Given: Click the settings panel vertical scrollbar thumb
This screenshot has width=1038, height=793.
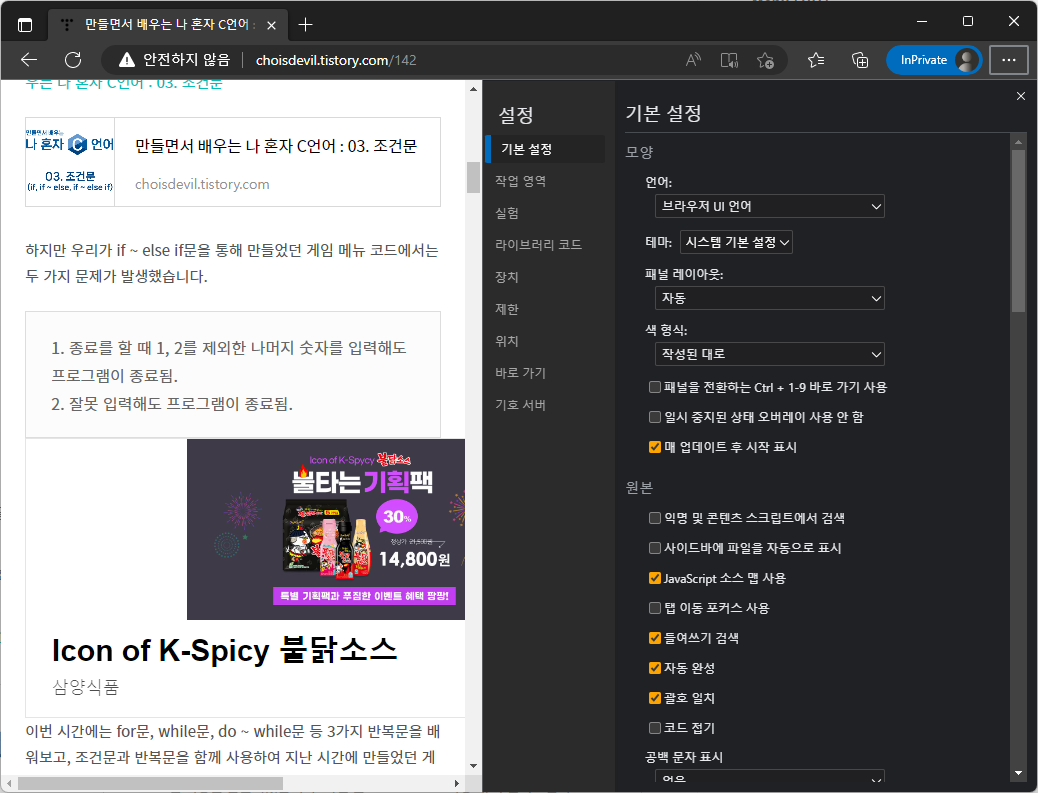Looking at the screenshot, I should click(1018, 230).
